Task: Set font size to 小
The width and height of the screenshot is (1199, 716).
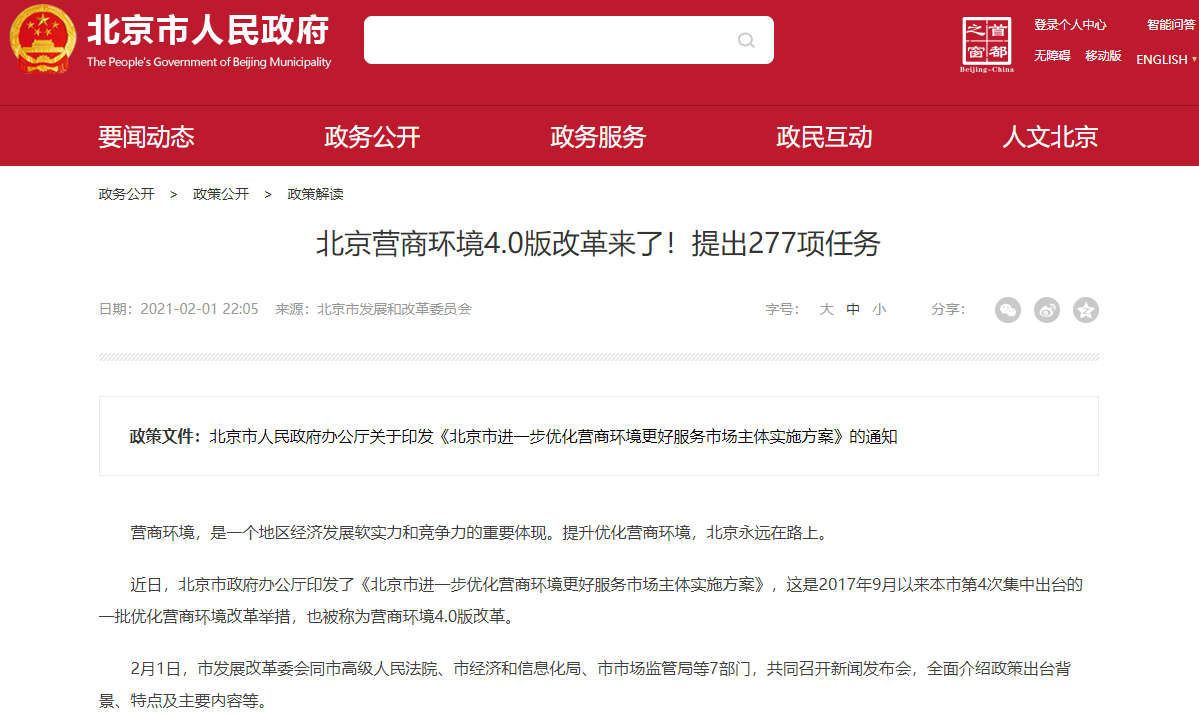Action: pyautogui.click(x=879, y=309)
